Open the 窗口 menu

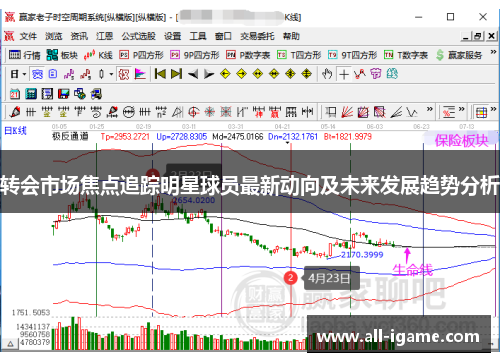223,36
